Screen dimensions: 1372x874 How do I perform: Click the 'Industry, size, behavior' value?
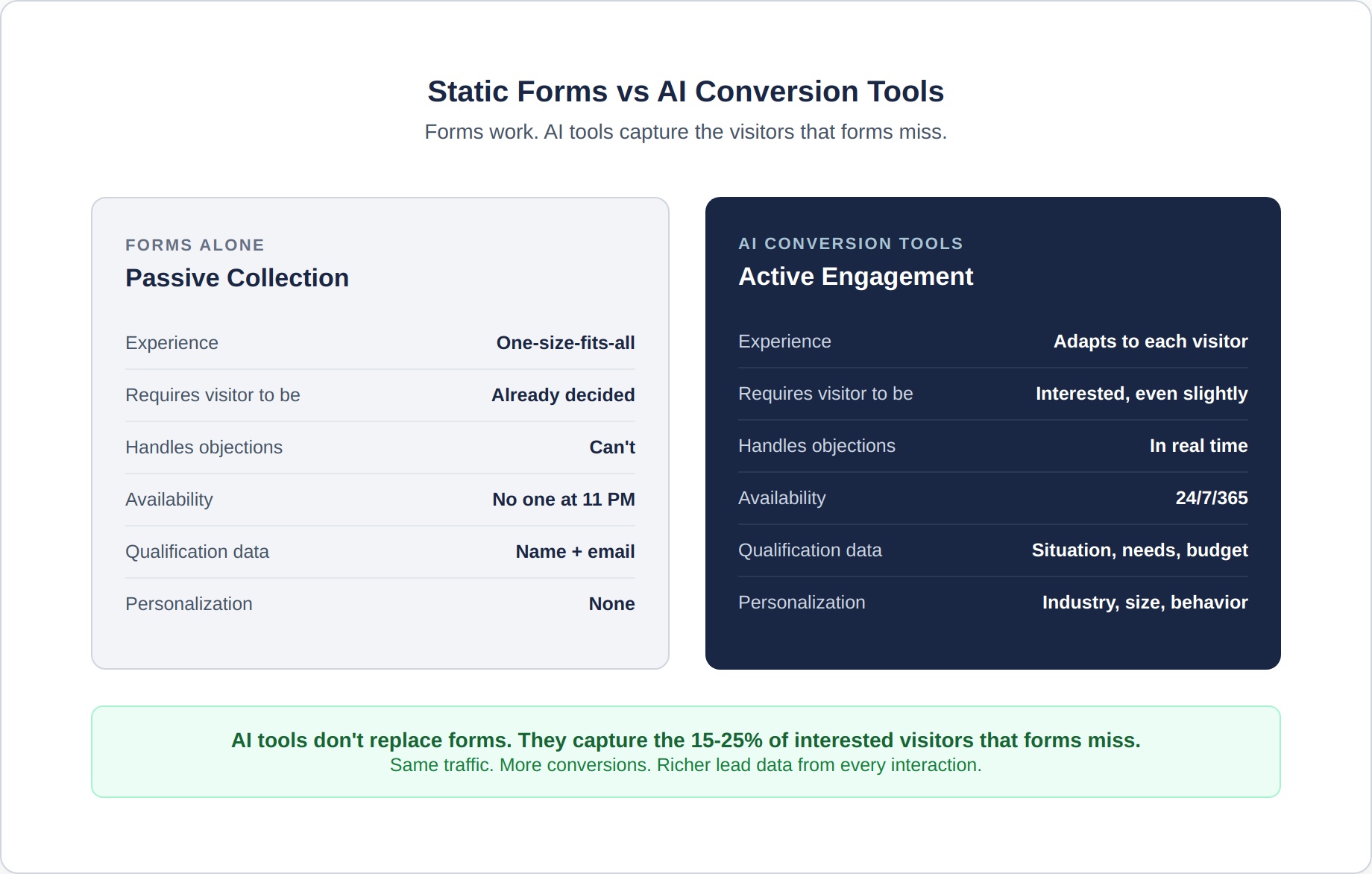point(1145,603)
